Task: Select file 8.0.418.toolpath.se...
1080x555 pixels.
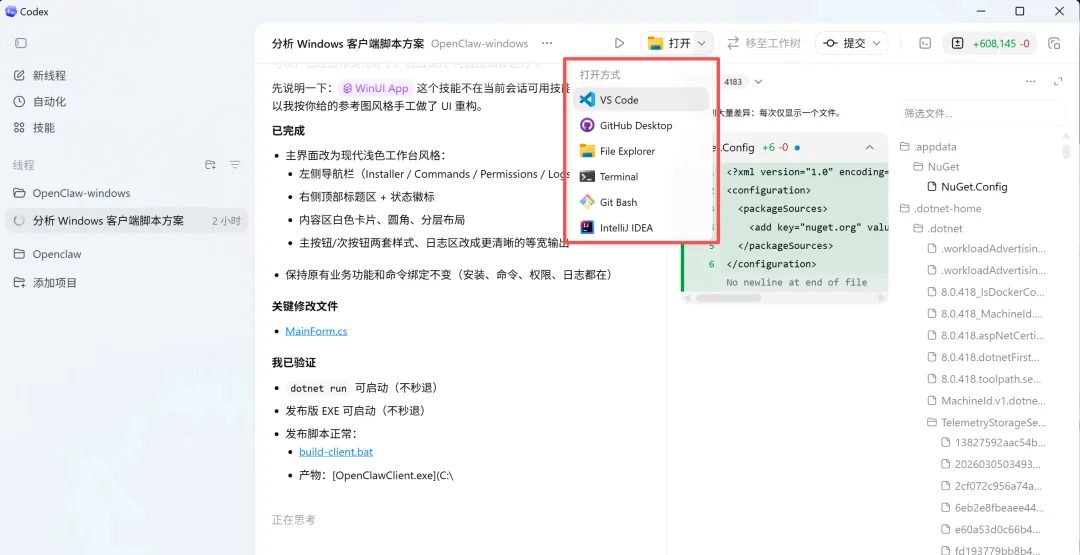Action: [x=987, y=379]
